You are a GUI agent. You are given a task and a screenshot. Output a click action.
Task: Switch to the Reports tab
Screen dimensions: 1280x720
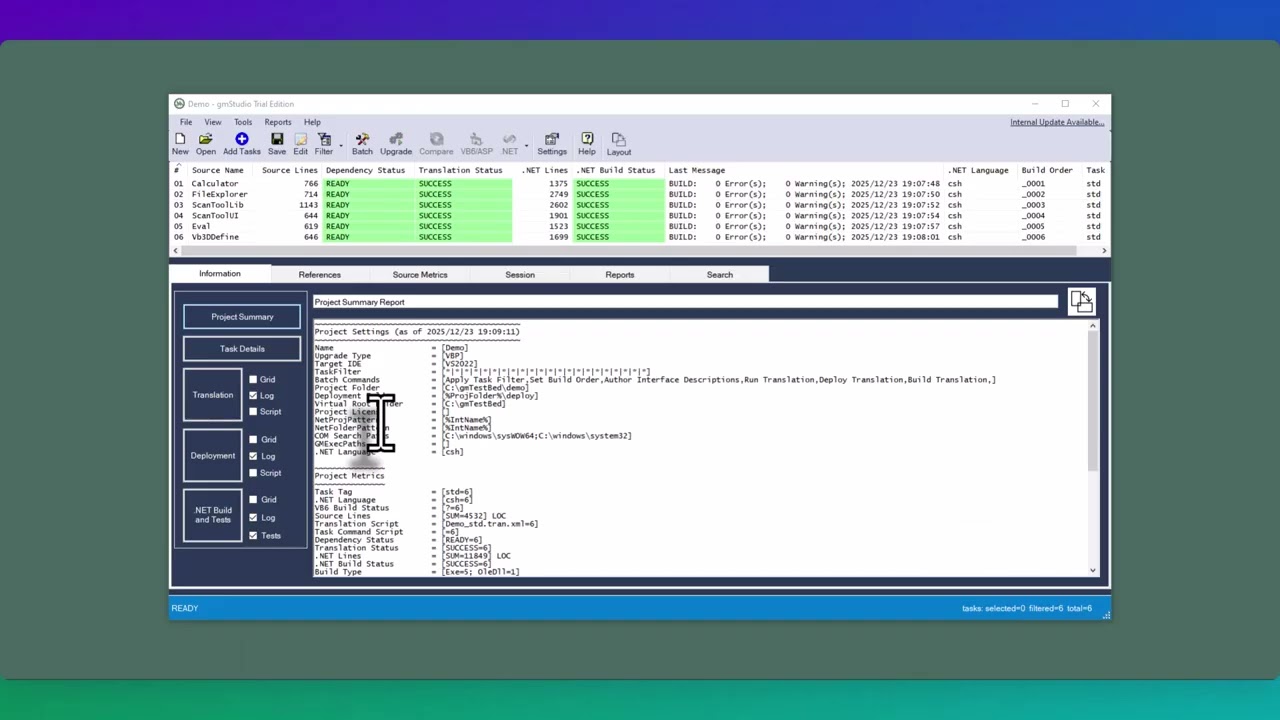(620, 274)
